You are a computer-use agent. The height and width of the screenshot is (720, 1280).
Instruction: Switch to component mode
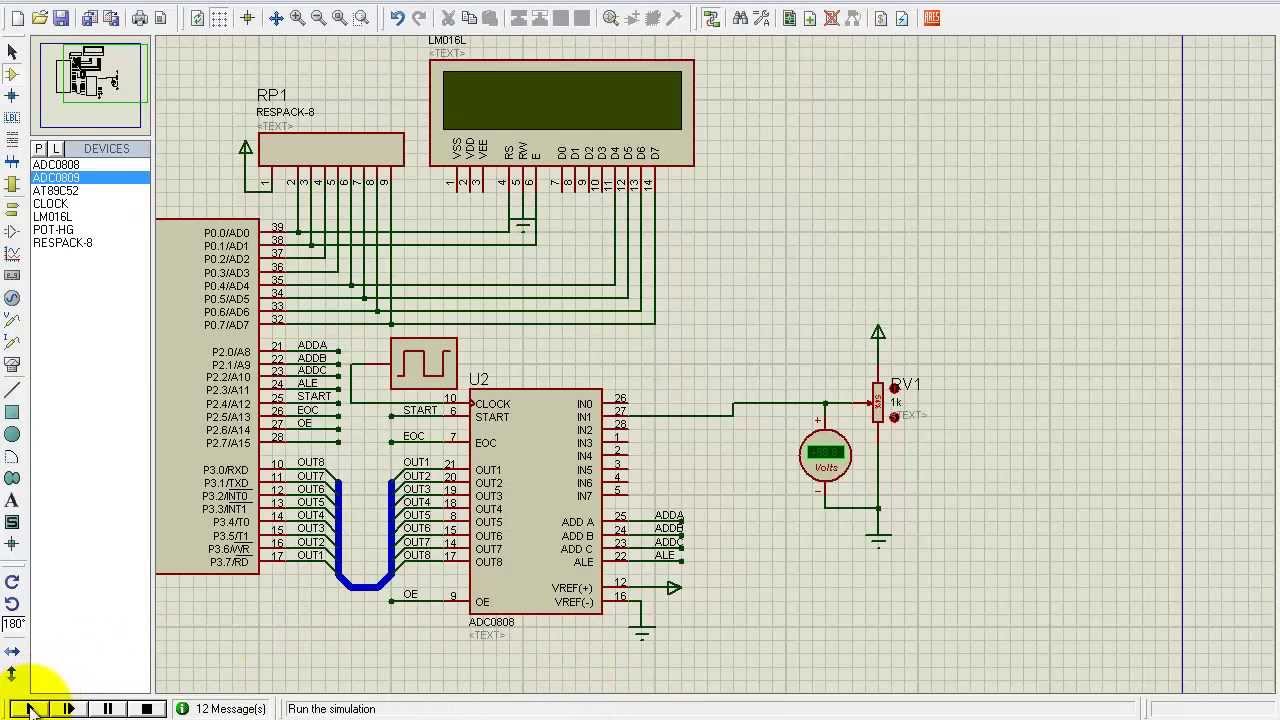tap(12, 74)
